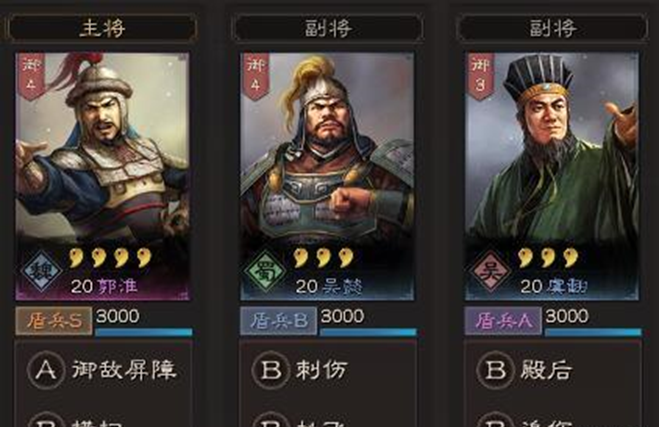The height and width of the screenshot is (427, 659).
Task: Click the 蜀 faction diamond icon
Action: click(265, 270)
